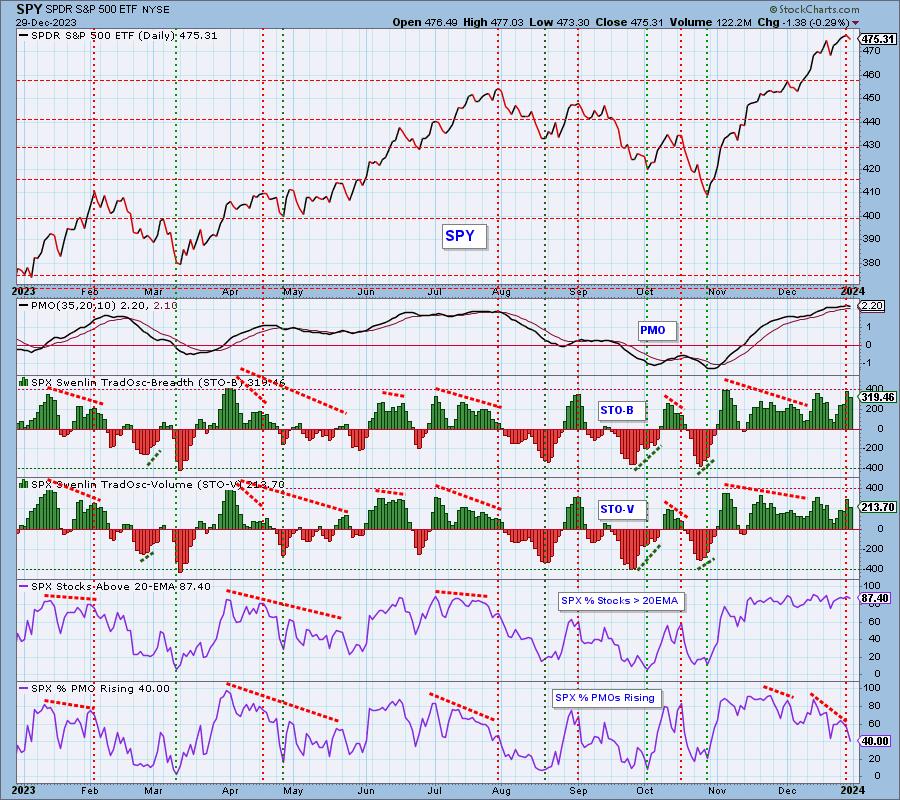Click the SPX % Stocks > 20EMA label
900x800 pixels.
coord(620,601)
